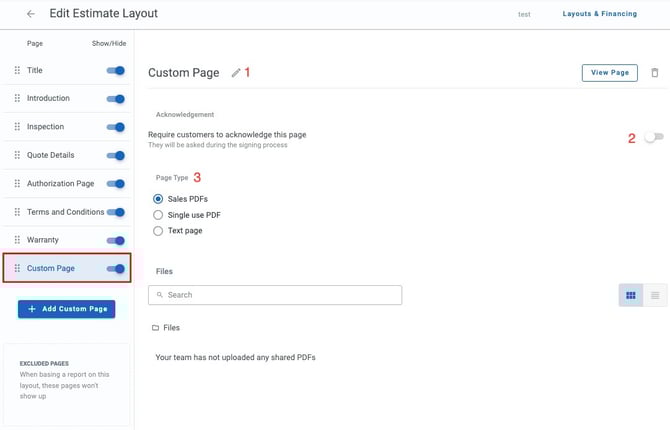Click the Files folder icon
Screen dimensions: 670x430
(155, 328)
